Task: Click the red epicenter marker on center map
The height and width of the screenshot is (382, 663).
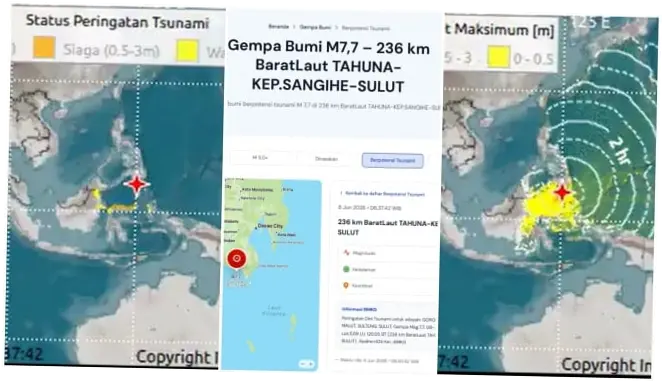Action: tap(237, 259)
